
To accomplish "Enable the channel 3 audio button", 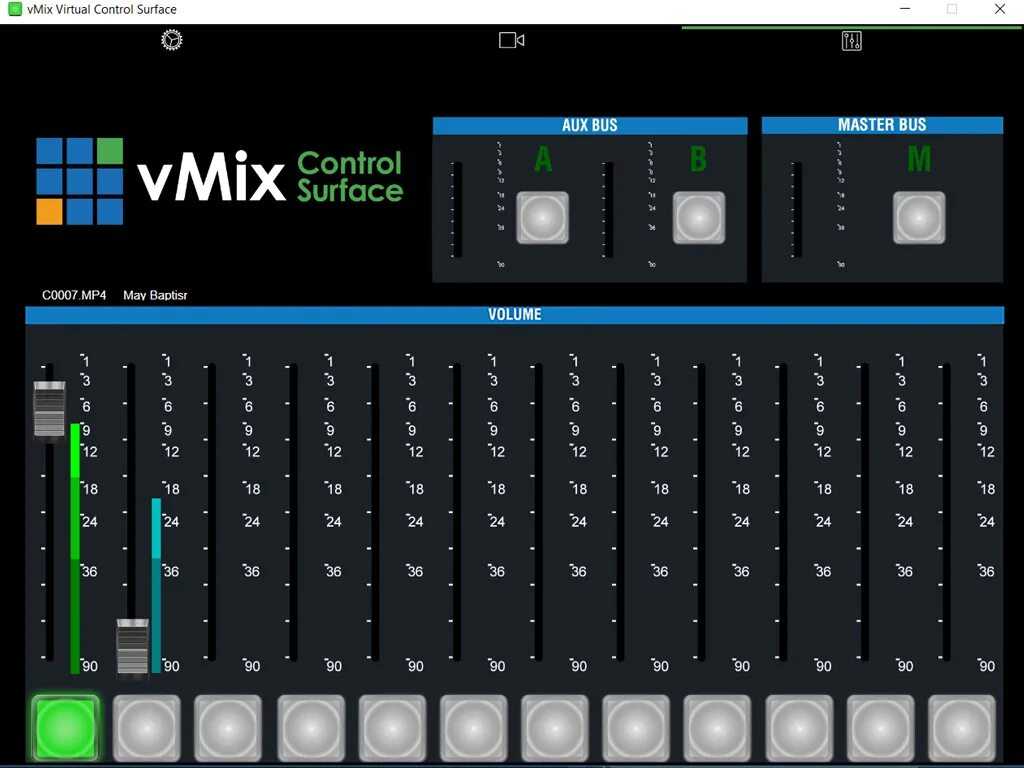I will coord(228,728).
